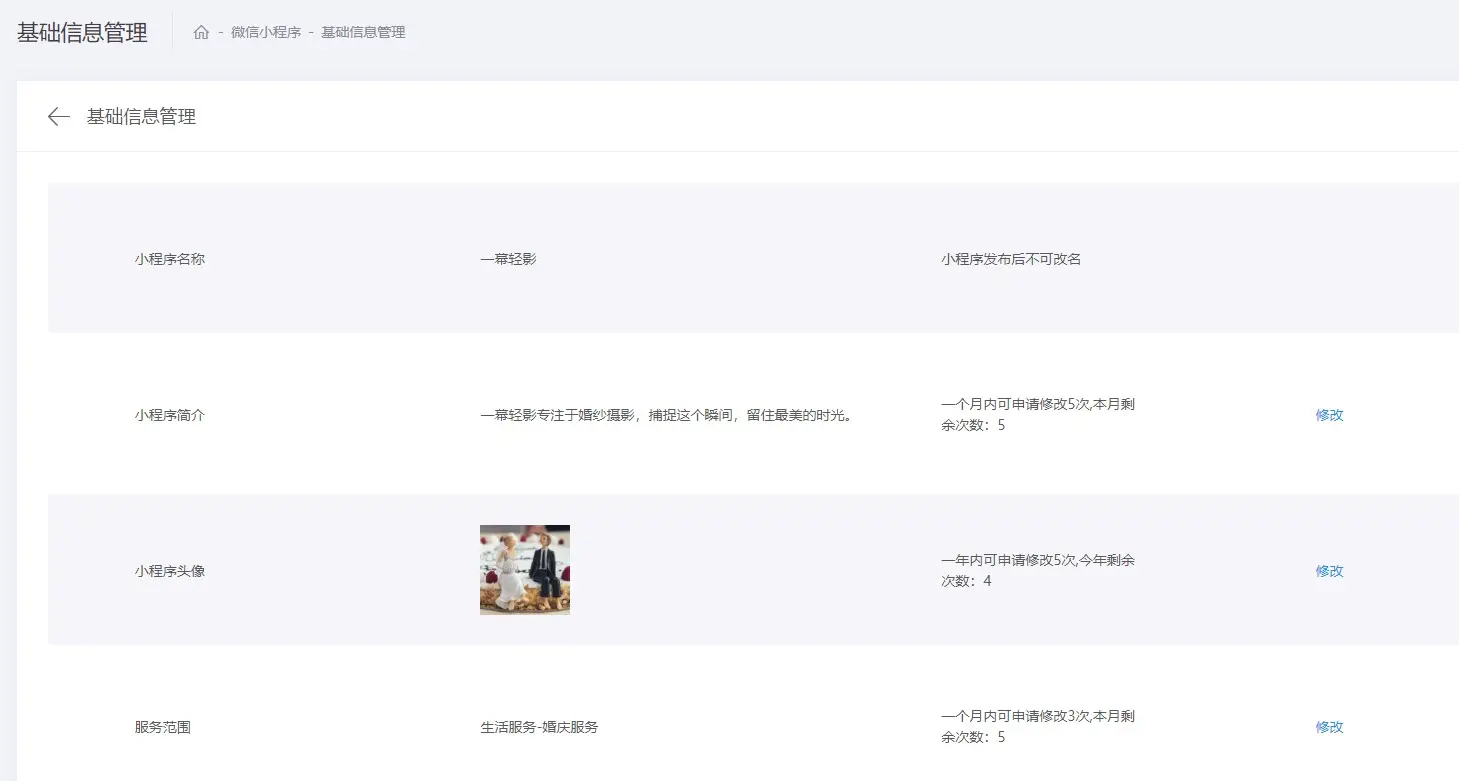
Task: Click the 小程序名称 row label
Action: (x=170, y=259)
